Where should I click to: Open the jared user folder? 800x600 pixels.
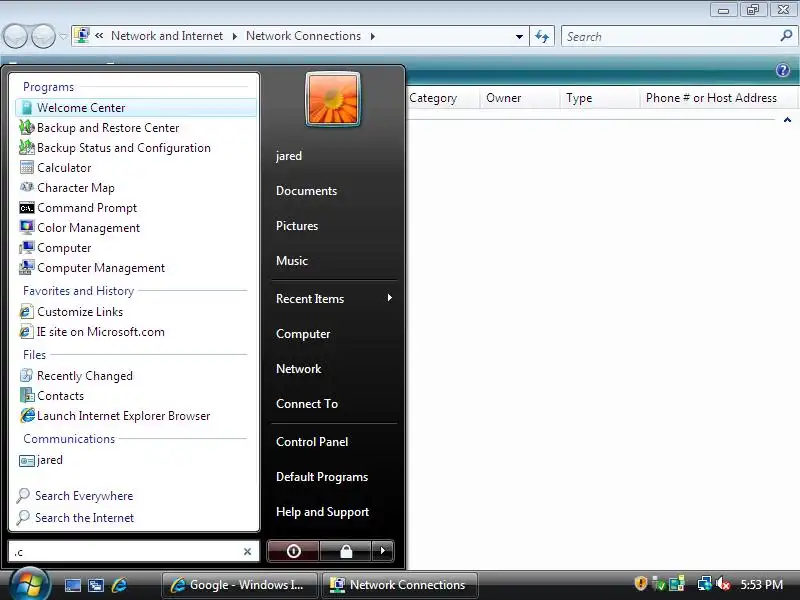point(289,156)
